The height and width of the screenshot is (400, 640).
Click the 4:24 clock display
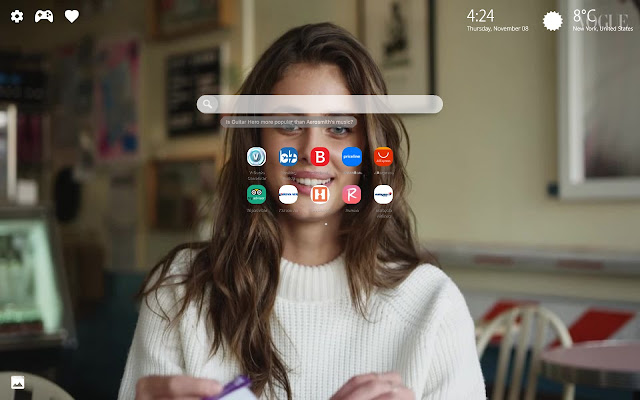pyautogui.click(x=480, y=16)
